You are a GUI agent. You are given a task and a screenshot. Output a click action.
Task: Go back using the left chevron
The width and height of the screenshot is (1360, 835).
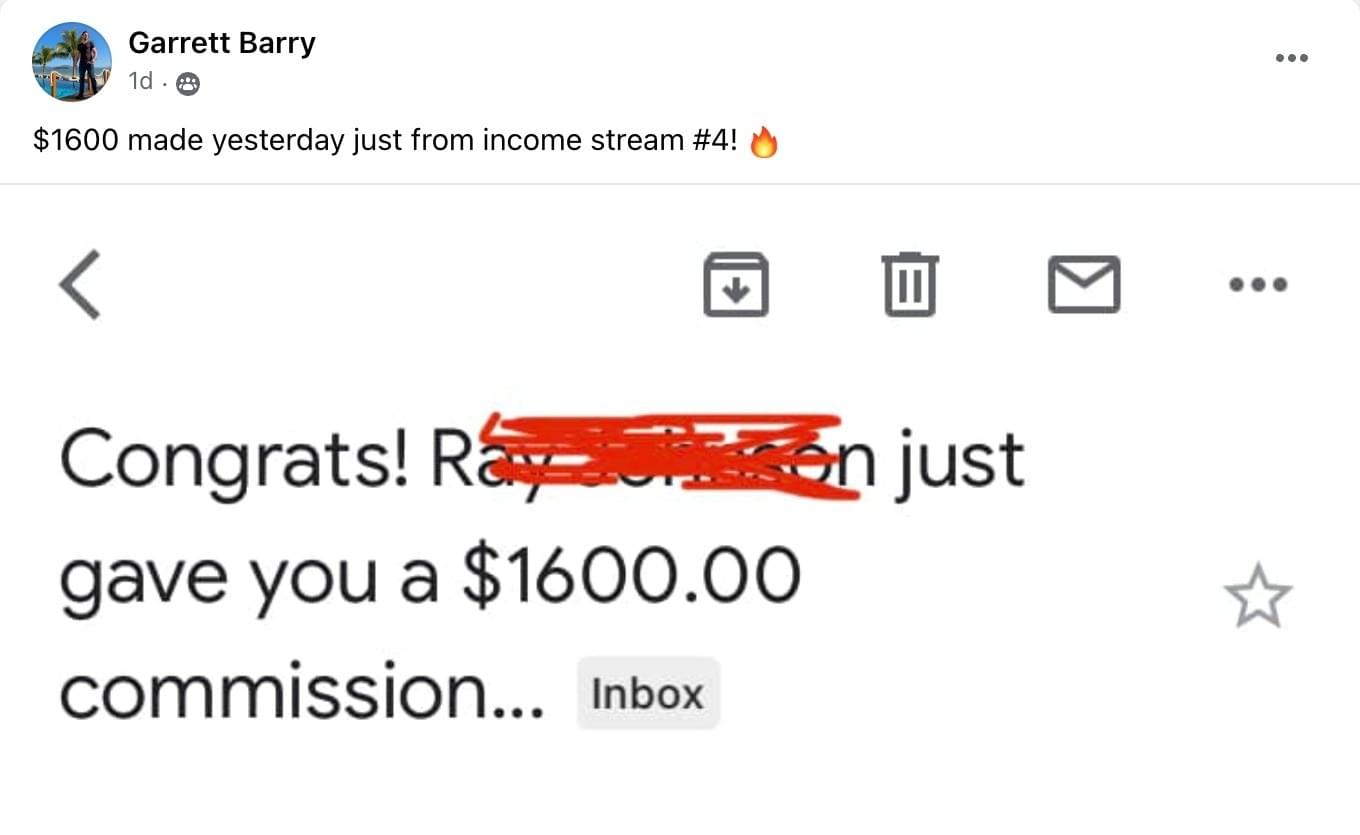(x=80, y=284)
